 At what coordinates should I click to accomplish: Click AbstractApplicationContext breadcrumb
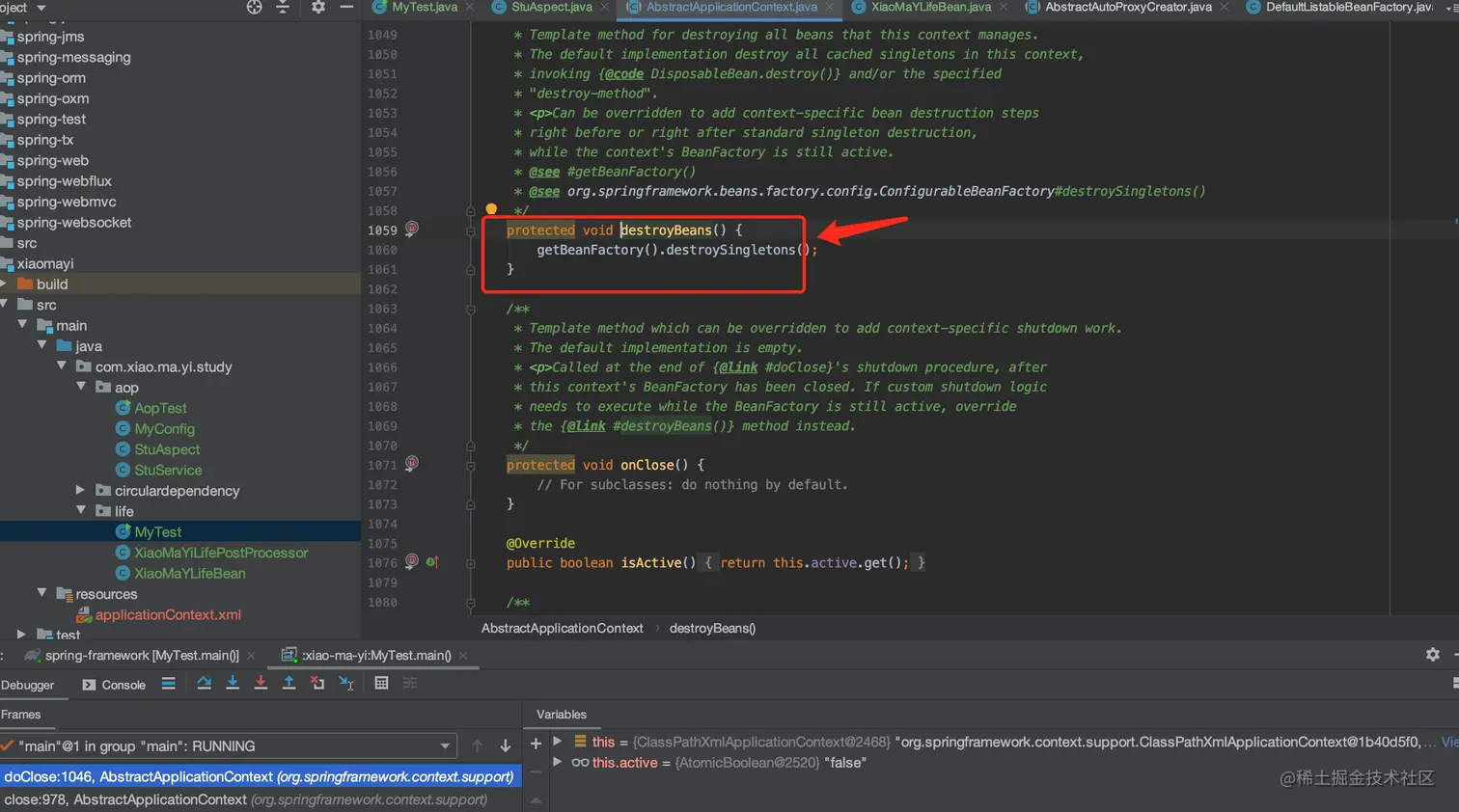coord(563,628)
